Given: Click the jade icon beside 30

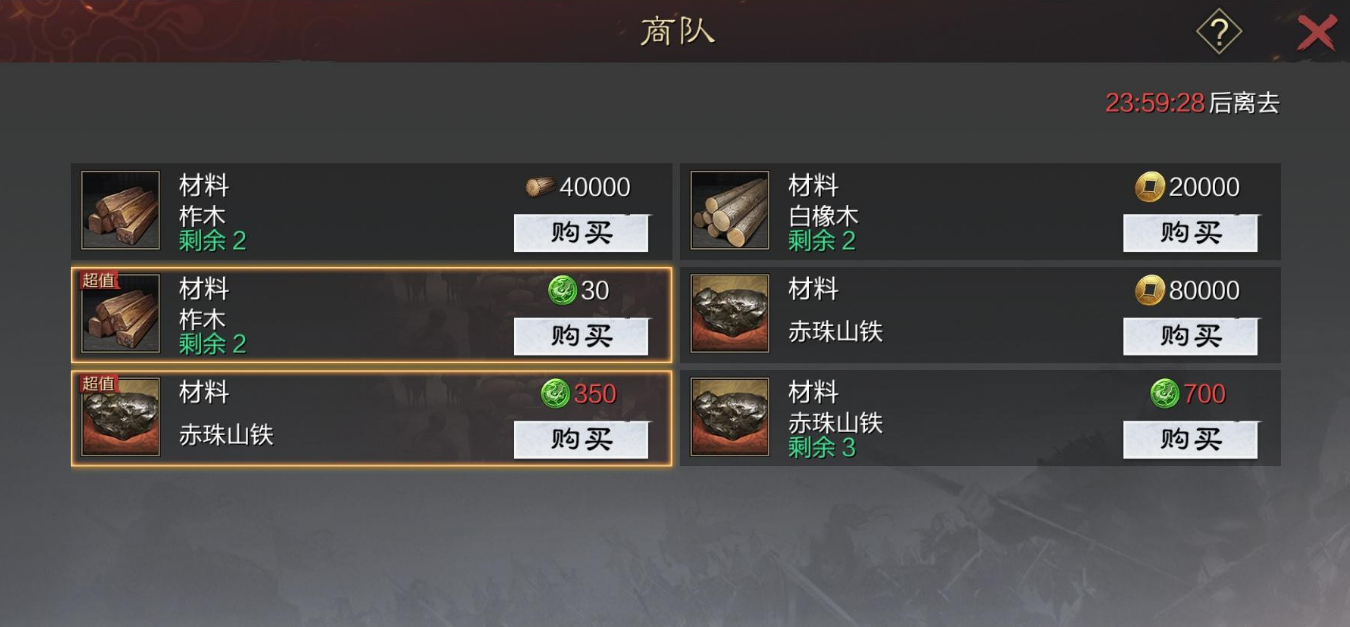Looking at the screenshot, I should click(x=563, y=290).
